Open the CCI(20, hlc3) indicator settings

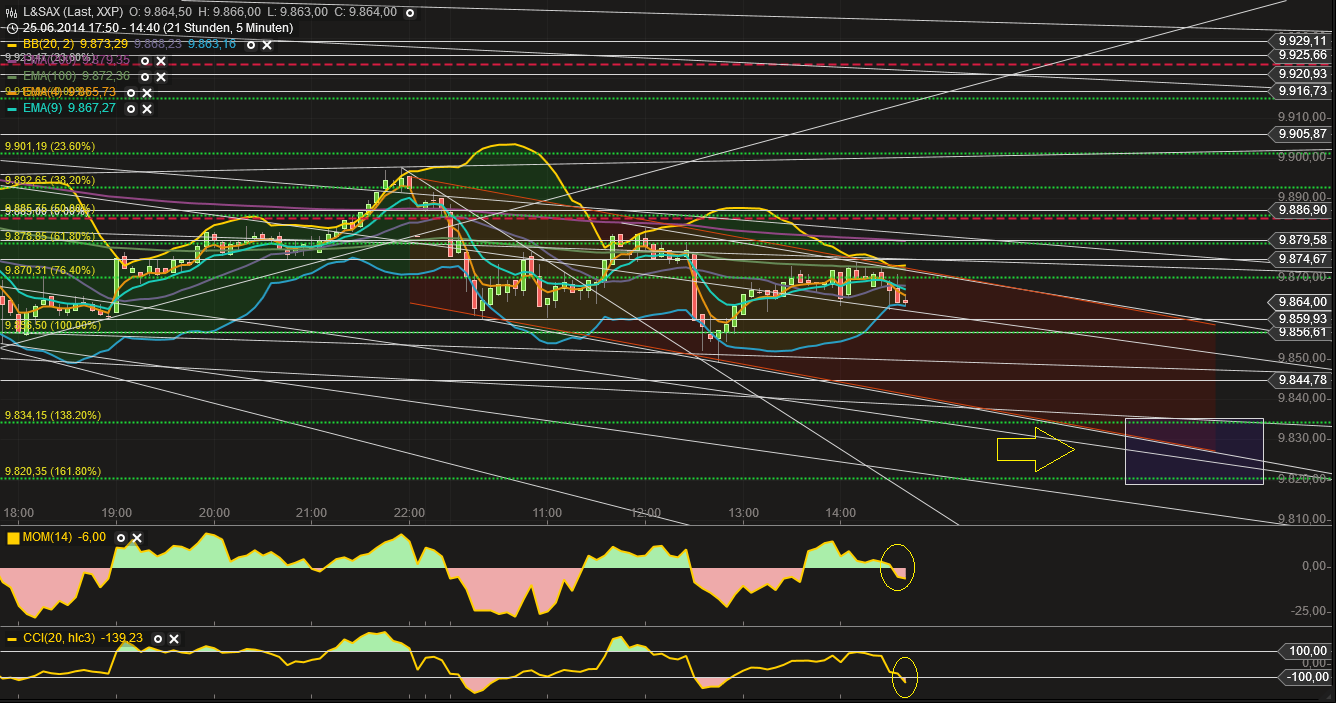click(x=158, y=639)
